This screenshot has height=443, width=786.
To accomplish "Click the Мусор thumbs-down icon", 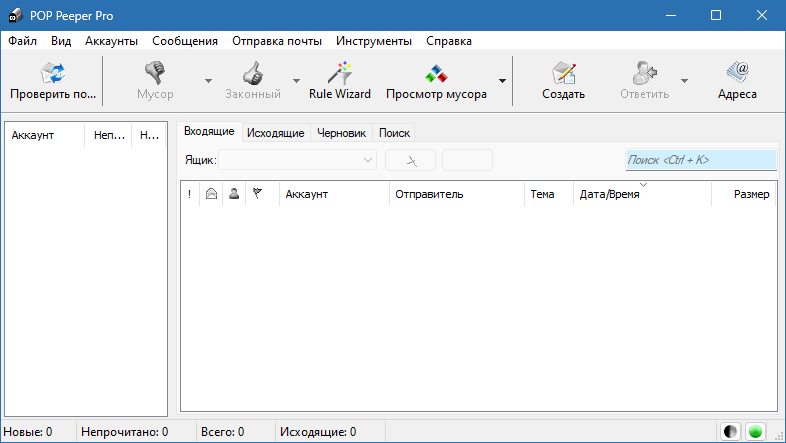I will click(x=155, y=73).
